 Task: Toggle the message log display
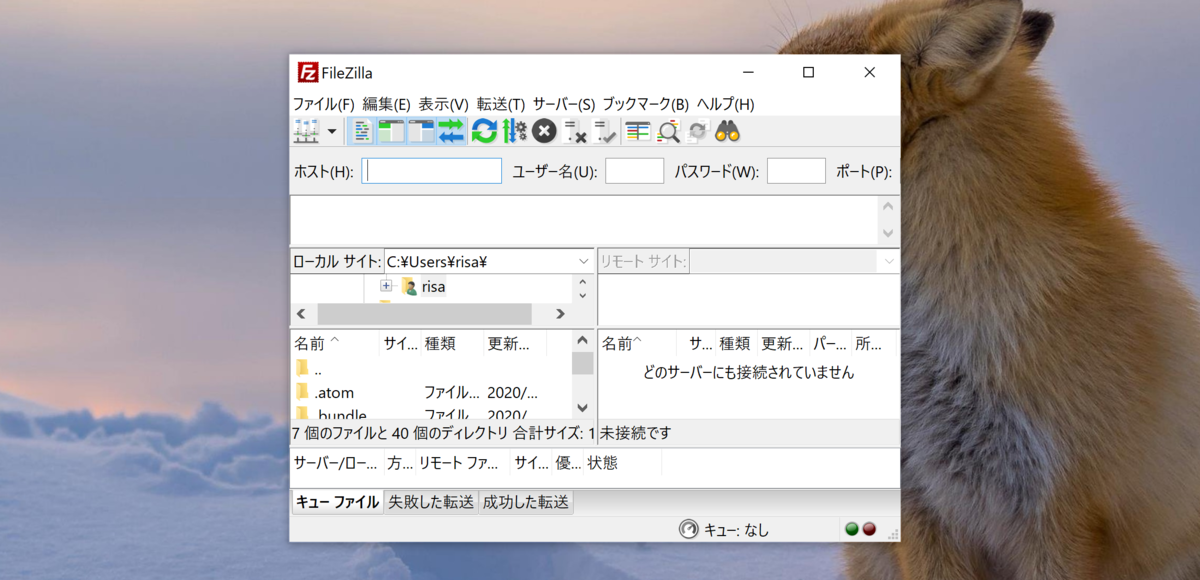pos(362,131)
